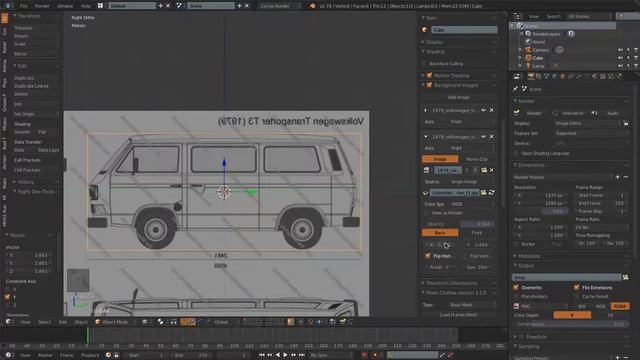The height and width of the screenshot is (360, 640).
Task: Click the viewport shading mode icon
Action: click(x=145, y=322)
